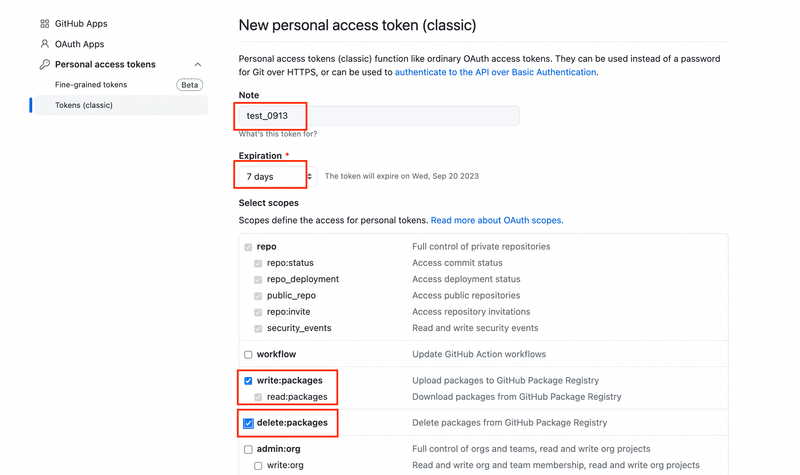800x475 pixels.
Task: Open Read more about OAuth scopes link
Action: [497, 220]
